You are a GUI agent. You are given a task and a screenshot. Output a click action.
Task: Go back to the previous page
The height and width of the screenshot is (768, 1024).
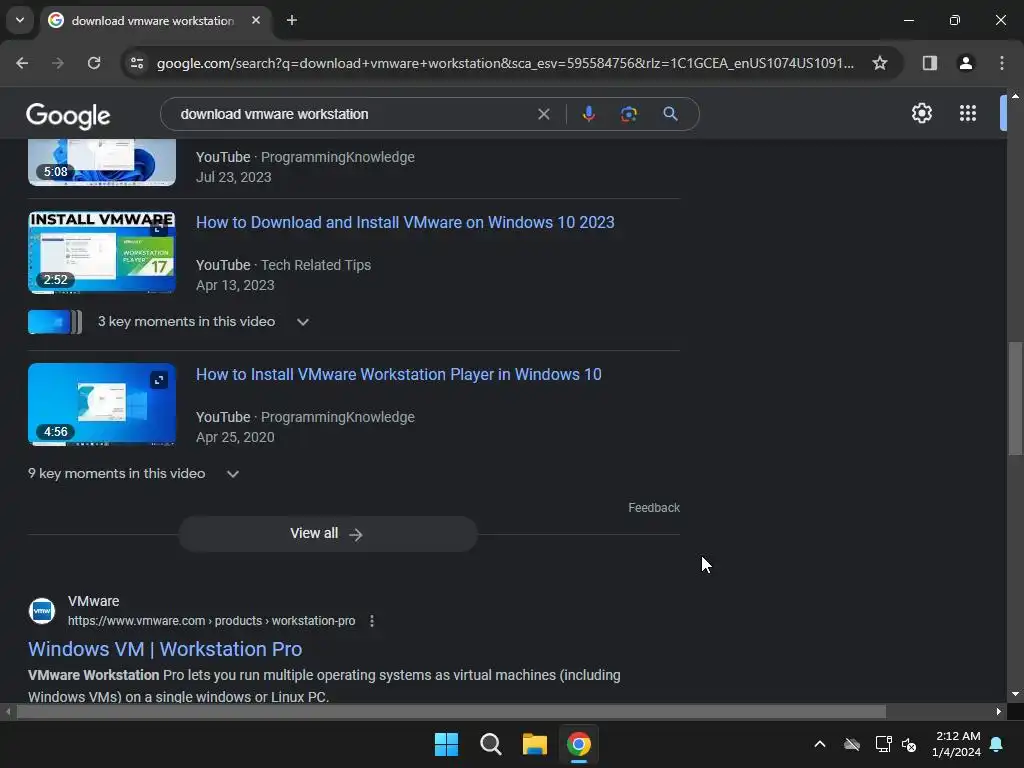[x=22, y=63]
